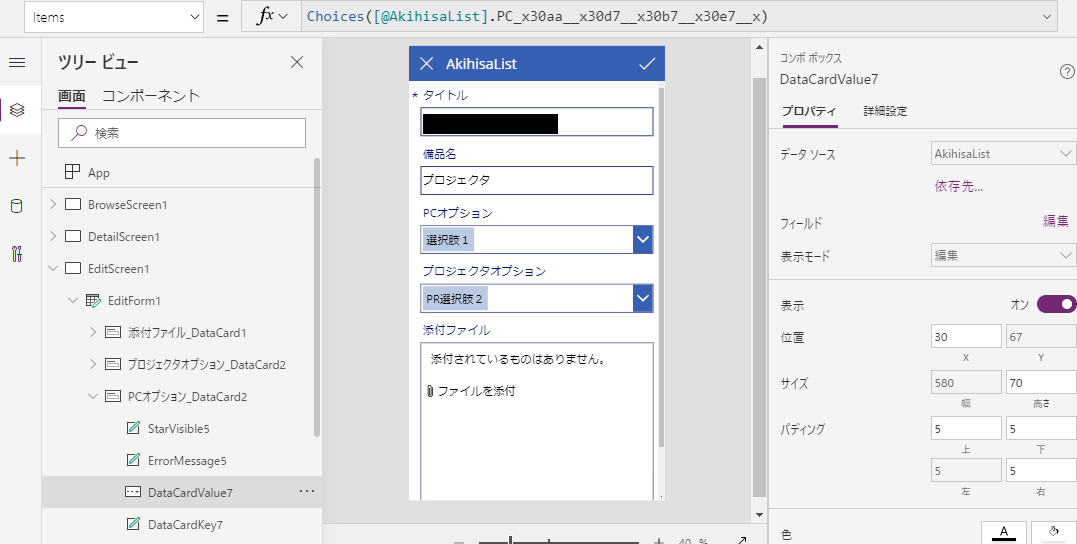
Task: Click the canvas vertical scrollbar down arrow
Action: [x=759, y=514]
